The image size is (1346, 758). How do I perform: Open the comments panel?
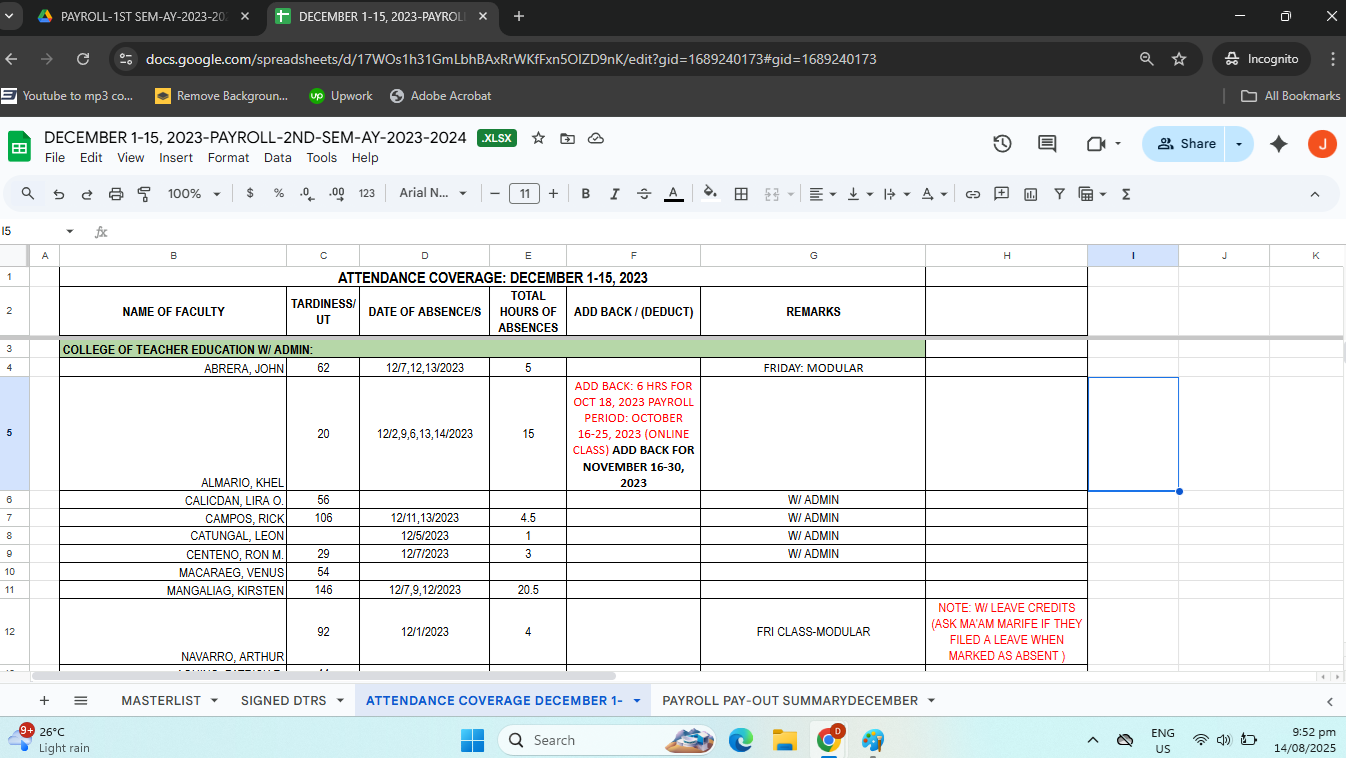point(1047,144)
